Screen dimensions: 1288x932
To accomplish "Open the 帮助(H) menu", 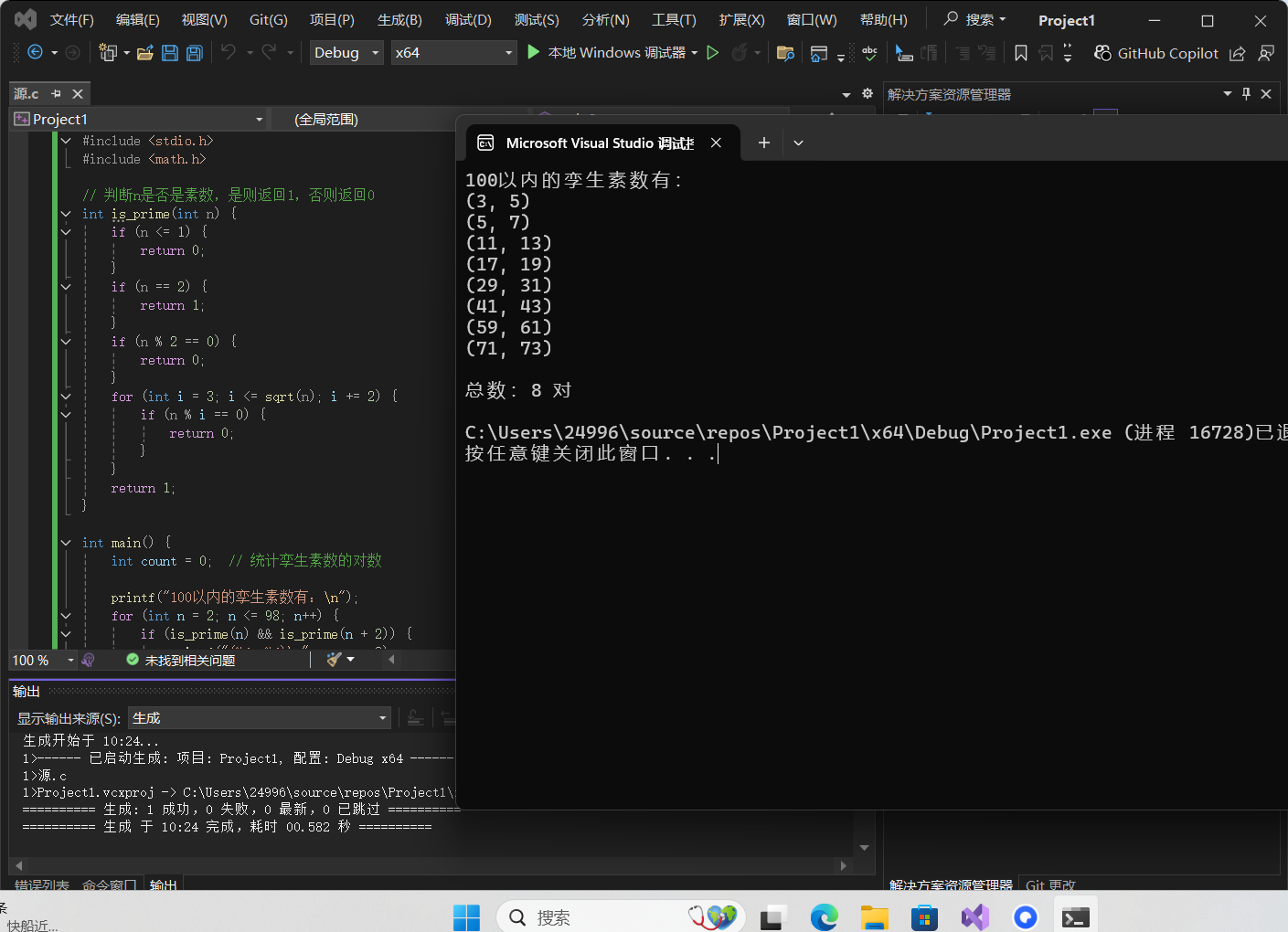I will click(x=884, y=20).
